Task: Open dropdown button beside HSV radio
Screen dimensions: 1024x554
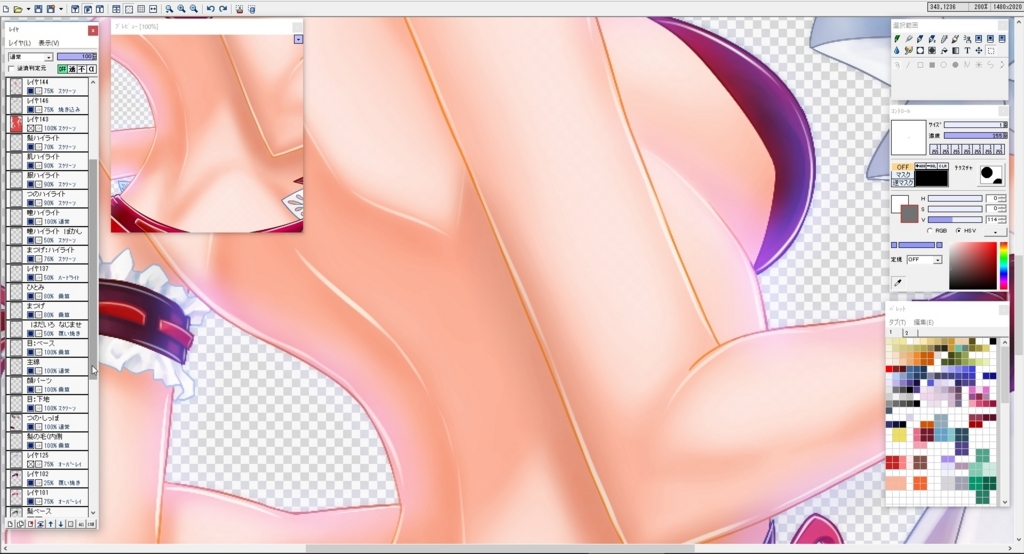Action: click(995, 231)
